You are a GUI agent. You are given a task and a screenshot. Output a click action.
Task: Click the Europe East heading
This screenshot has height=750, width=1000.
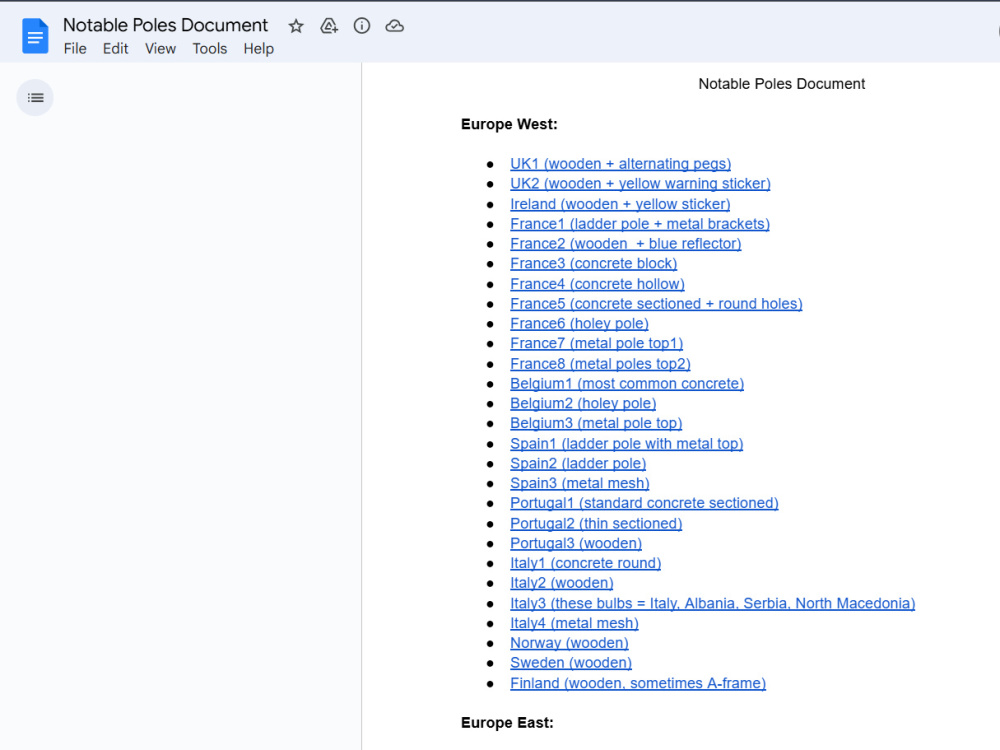tap(507, 722)
